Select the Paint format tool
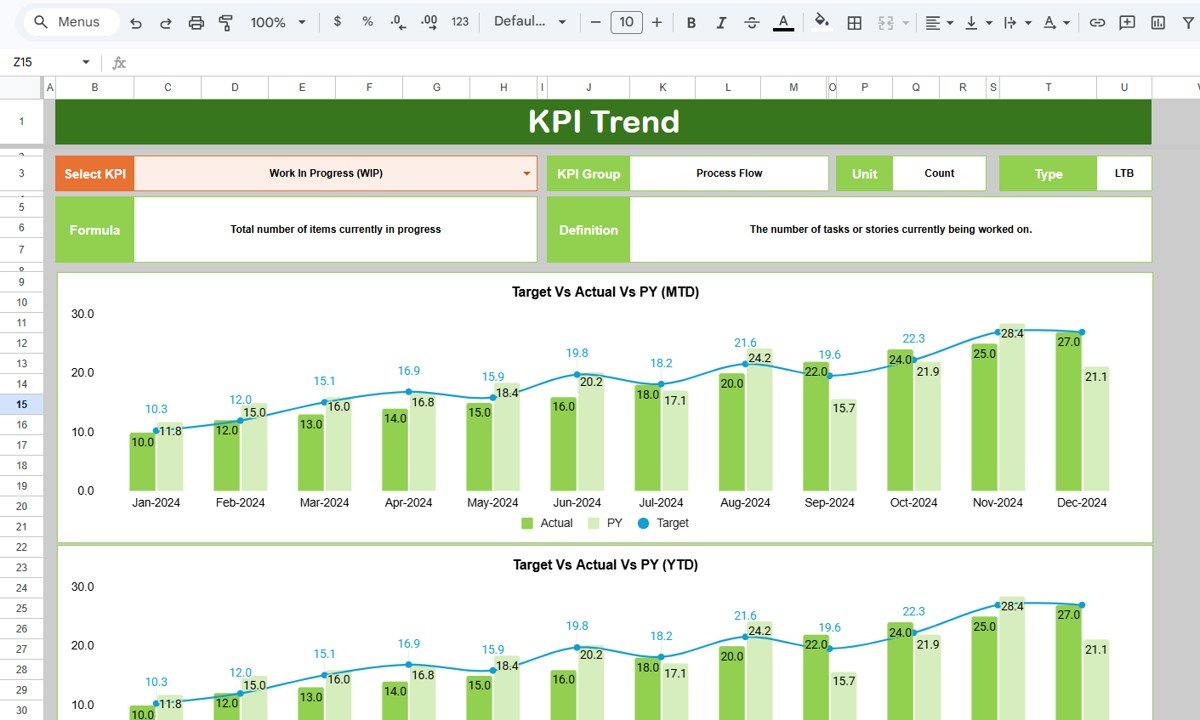 (226, 21)
